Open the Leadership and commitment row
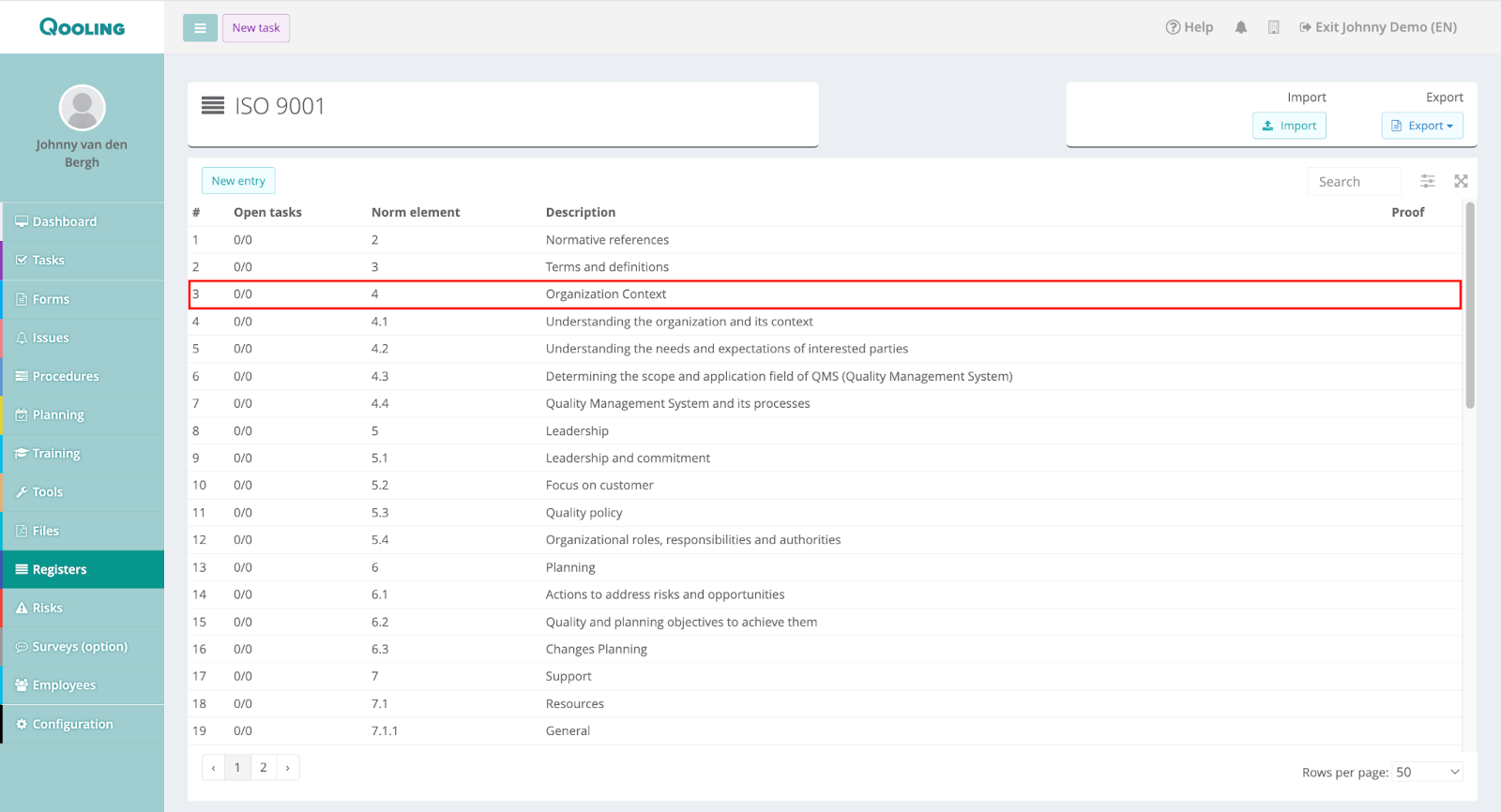 (x=825, y=458)
